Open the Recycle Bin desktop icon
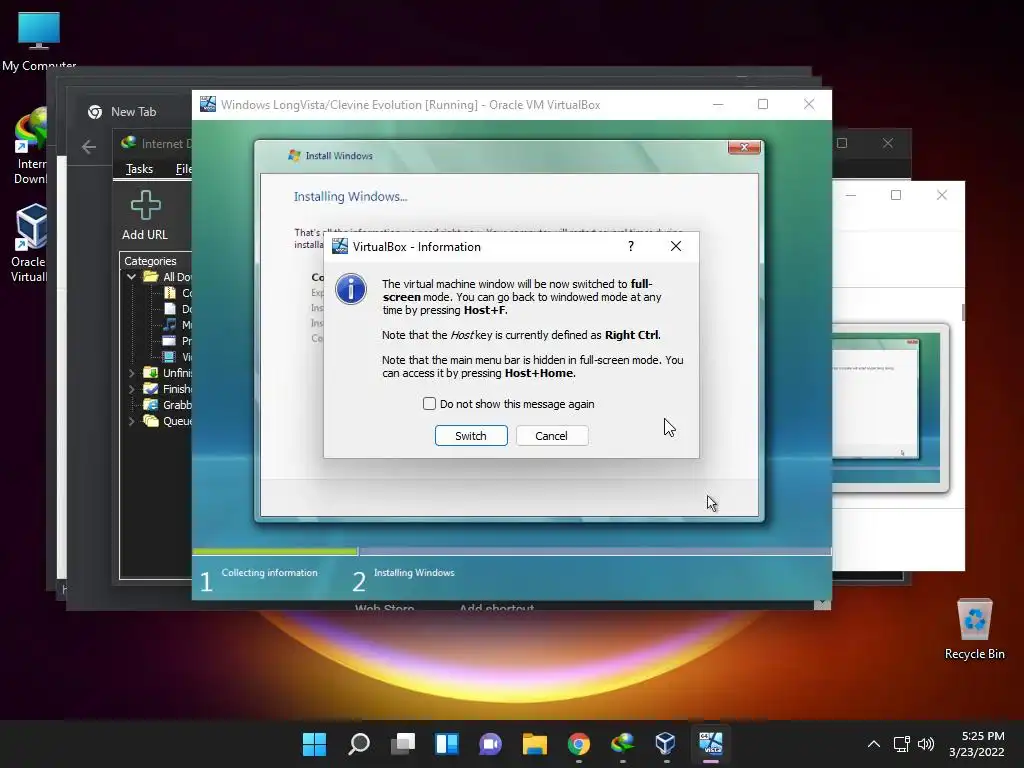Viewport: 1024px width, 768px height. tap(974, 630)
